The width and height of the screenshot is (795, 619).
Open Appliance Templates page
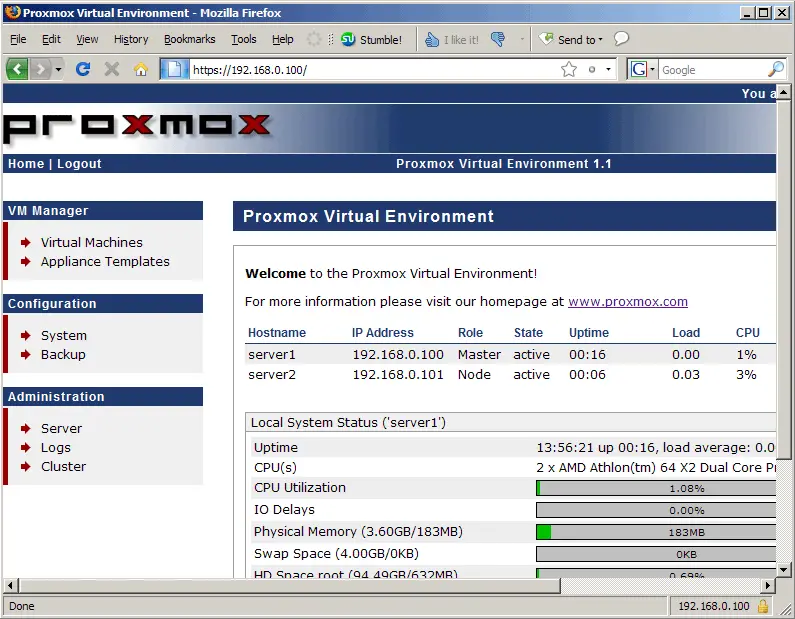[x=105, y=262]
